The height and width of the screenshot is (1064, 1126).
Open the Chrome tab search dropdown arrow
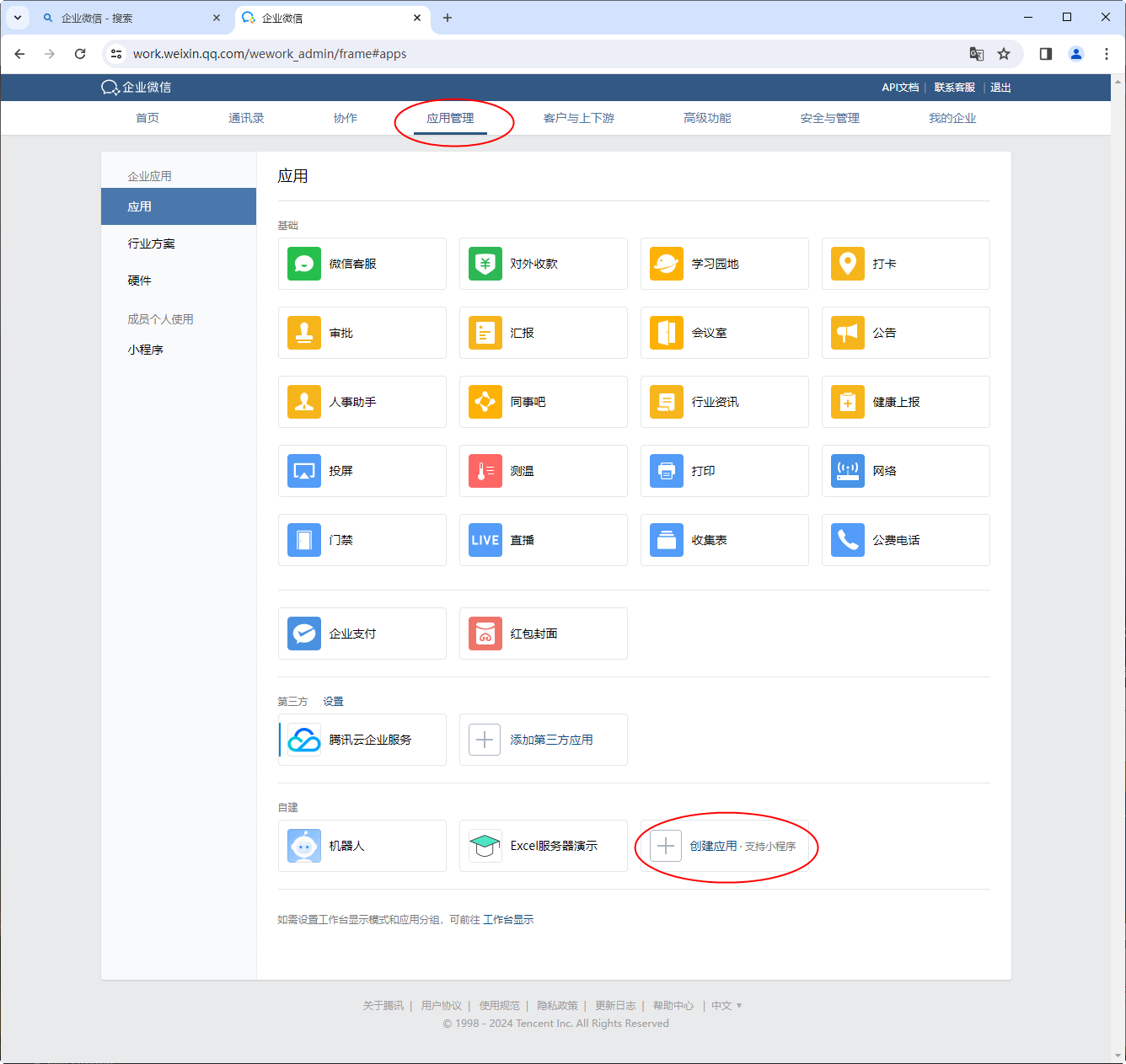(x=17, y=18)
